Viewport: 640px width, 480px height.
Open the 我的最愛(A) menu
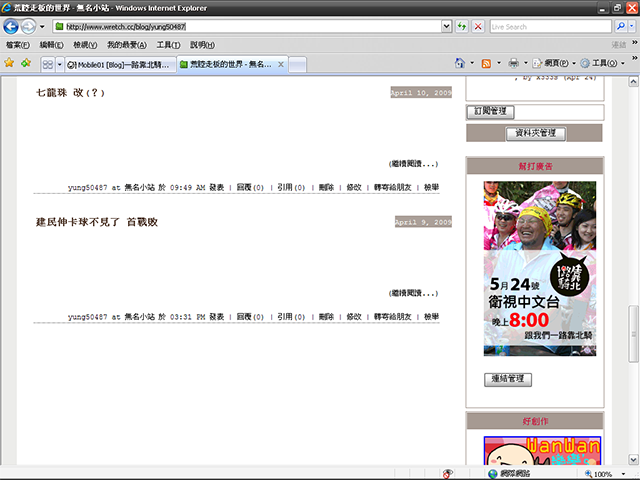pyautogui.click(x=127, y=45)
